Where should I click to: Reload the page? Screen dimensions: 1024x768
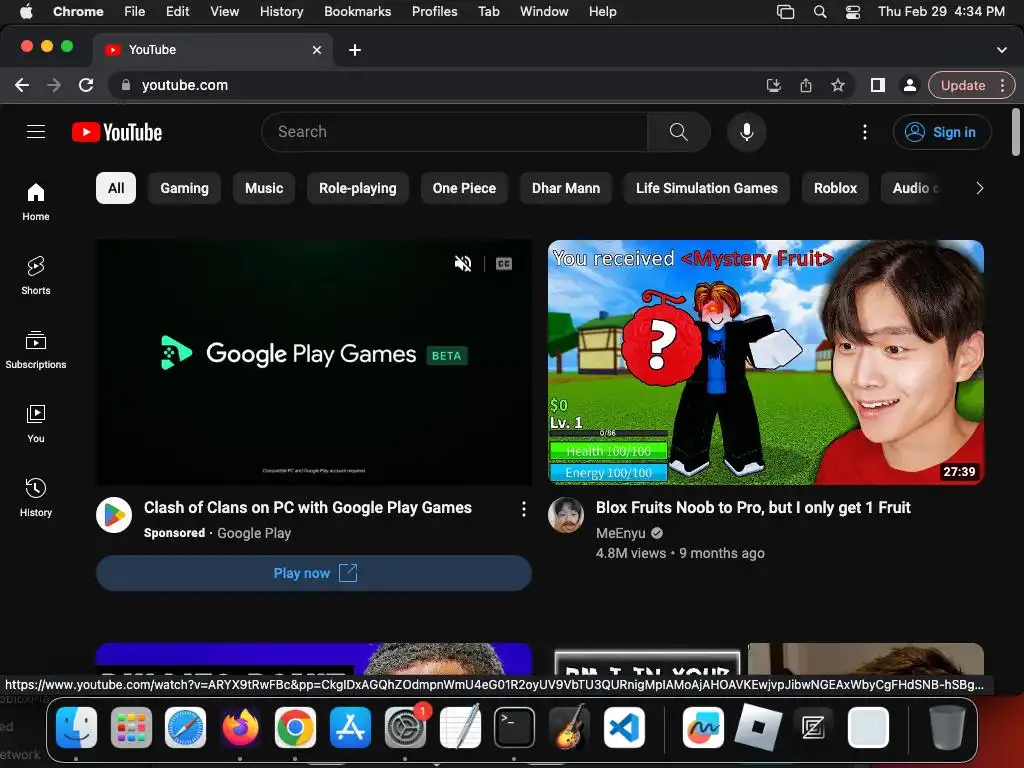(86, 86)
